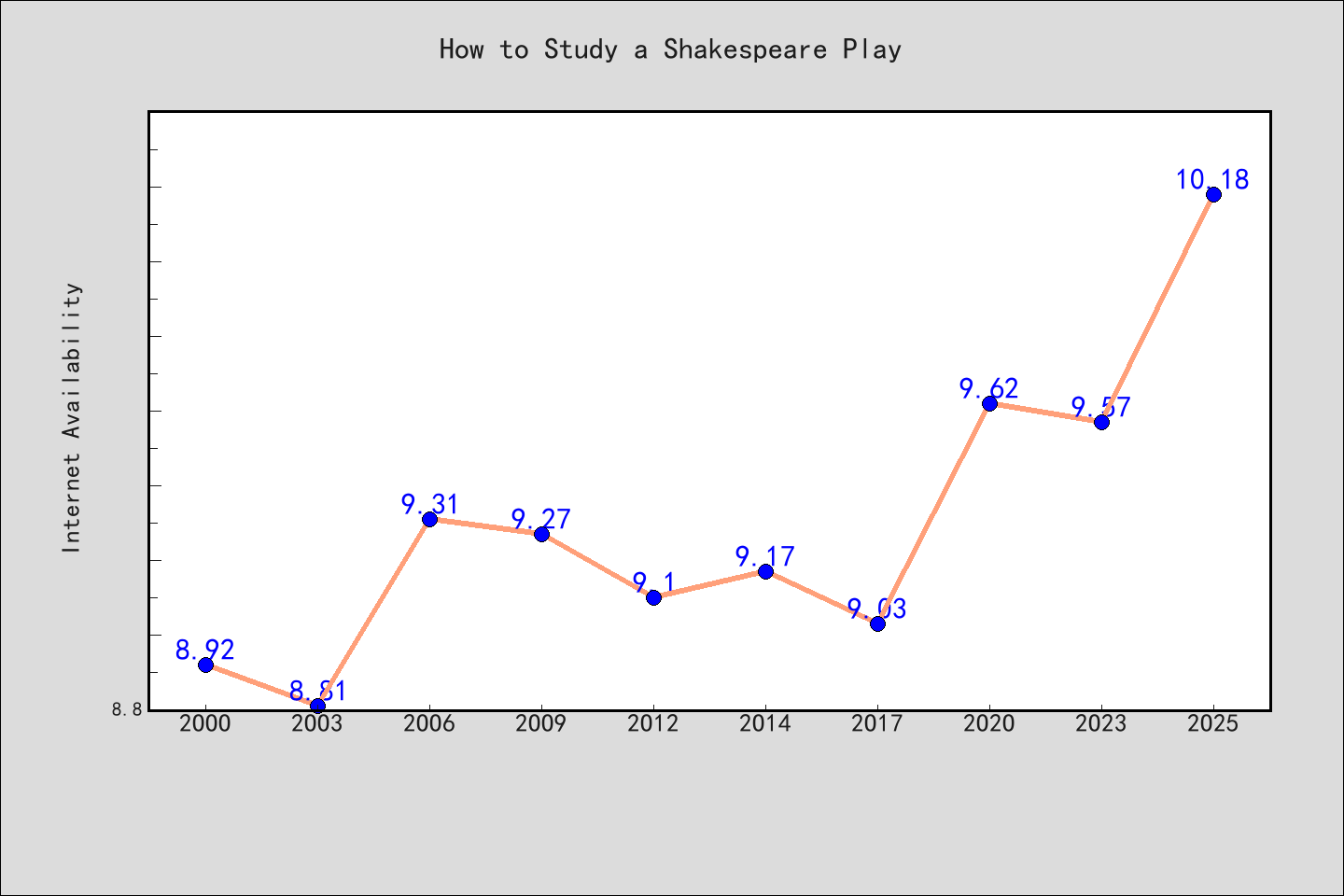This screenshot has height=896, width=1344.
Task: Click the 'Internet Availability' y-axis label
Action: click(72, 417)
